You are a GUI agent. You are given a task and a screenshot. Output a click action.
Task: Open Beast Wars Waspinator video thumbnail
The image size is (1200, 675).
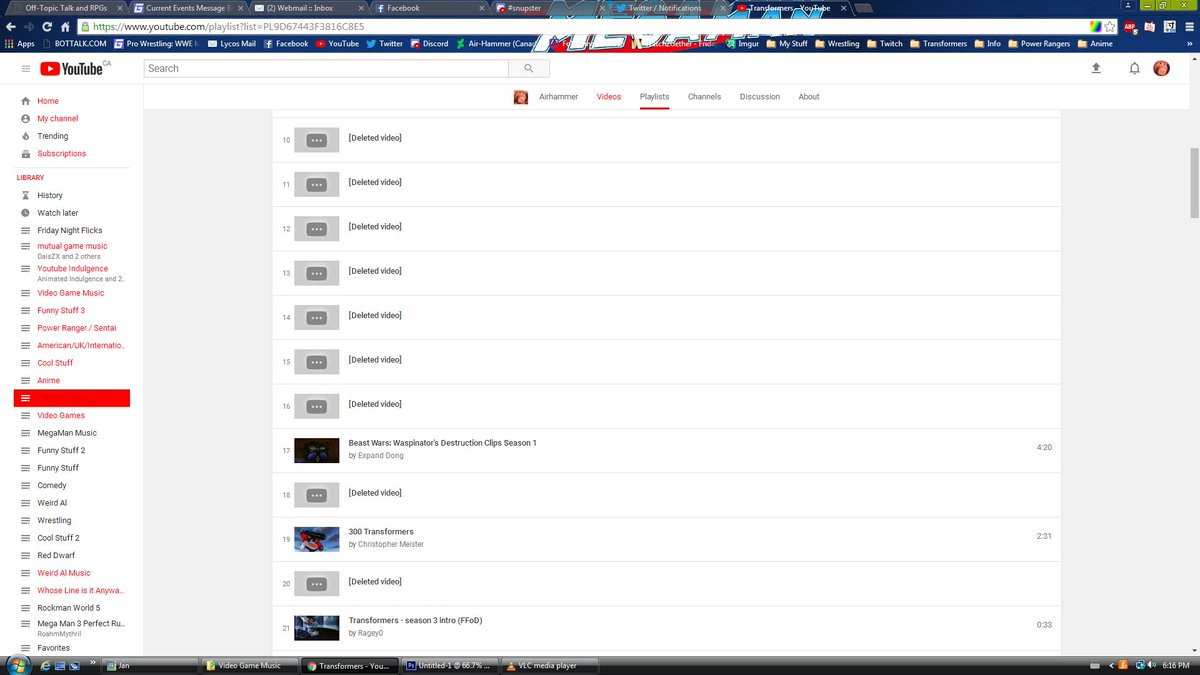coord(317,451)
